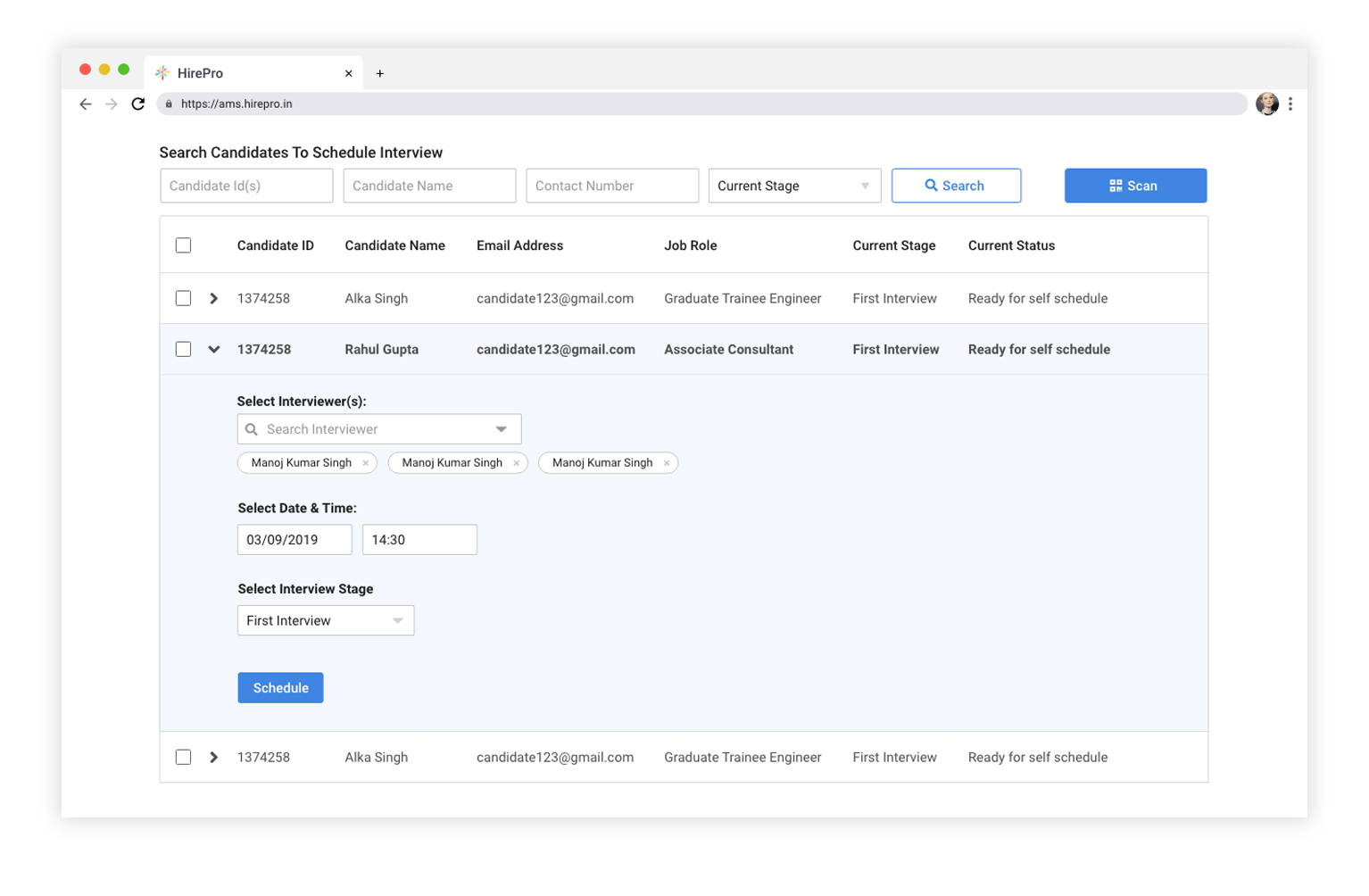Click the Schedule button
Screen dimensions: 1369x896
[x=280, y=688]
